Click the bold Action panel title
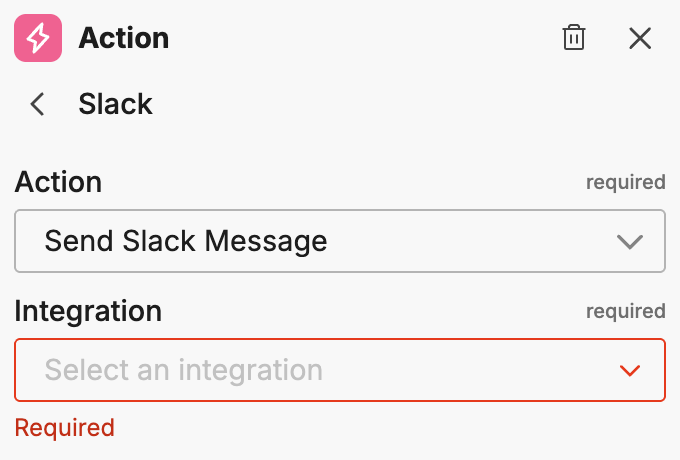This screenshot has height=460, width=680. coord(123,39)
